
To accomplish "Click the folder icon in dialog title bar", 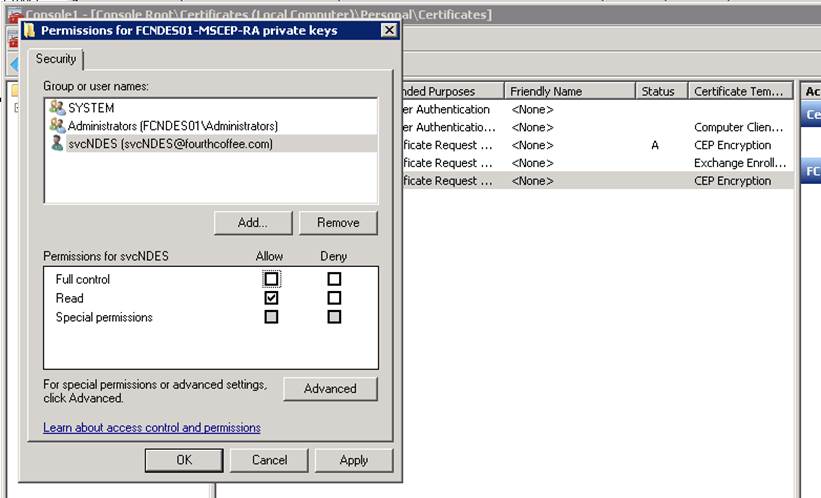I will [30, 31].
